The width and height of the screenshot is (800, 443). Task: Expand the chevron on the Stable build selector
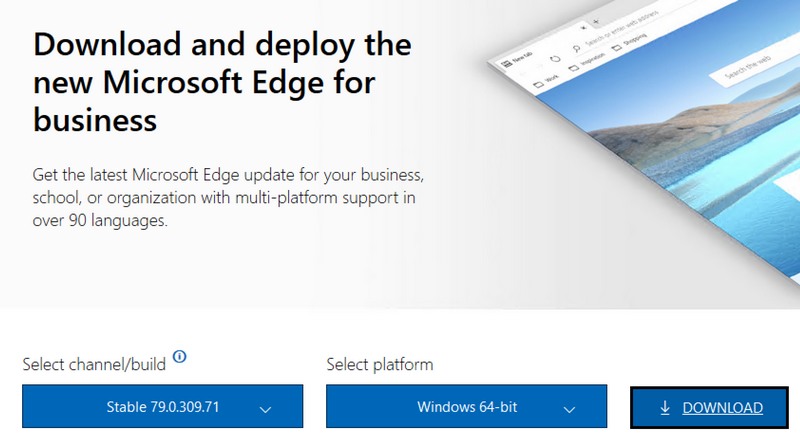click(265, 409)
